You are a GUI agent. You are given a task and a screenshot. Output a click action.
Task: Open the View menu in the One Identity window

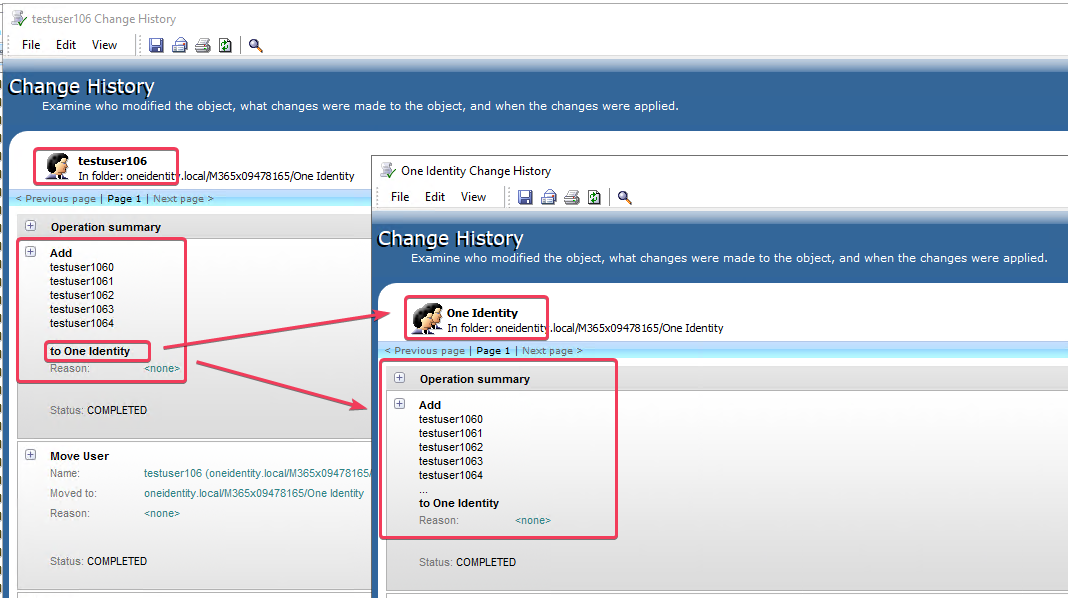click(x=473, y=197)
